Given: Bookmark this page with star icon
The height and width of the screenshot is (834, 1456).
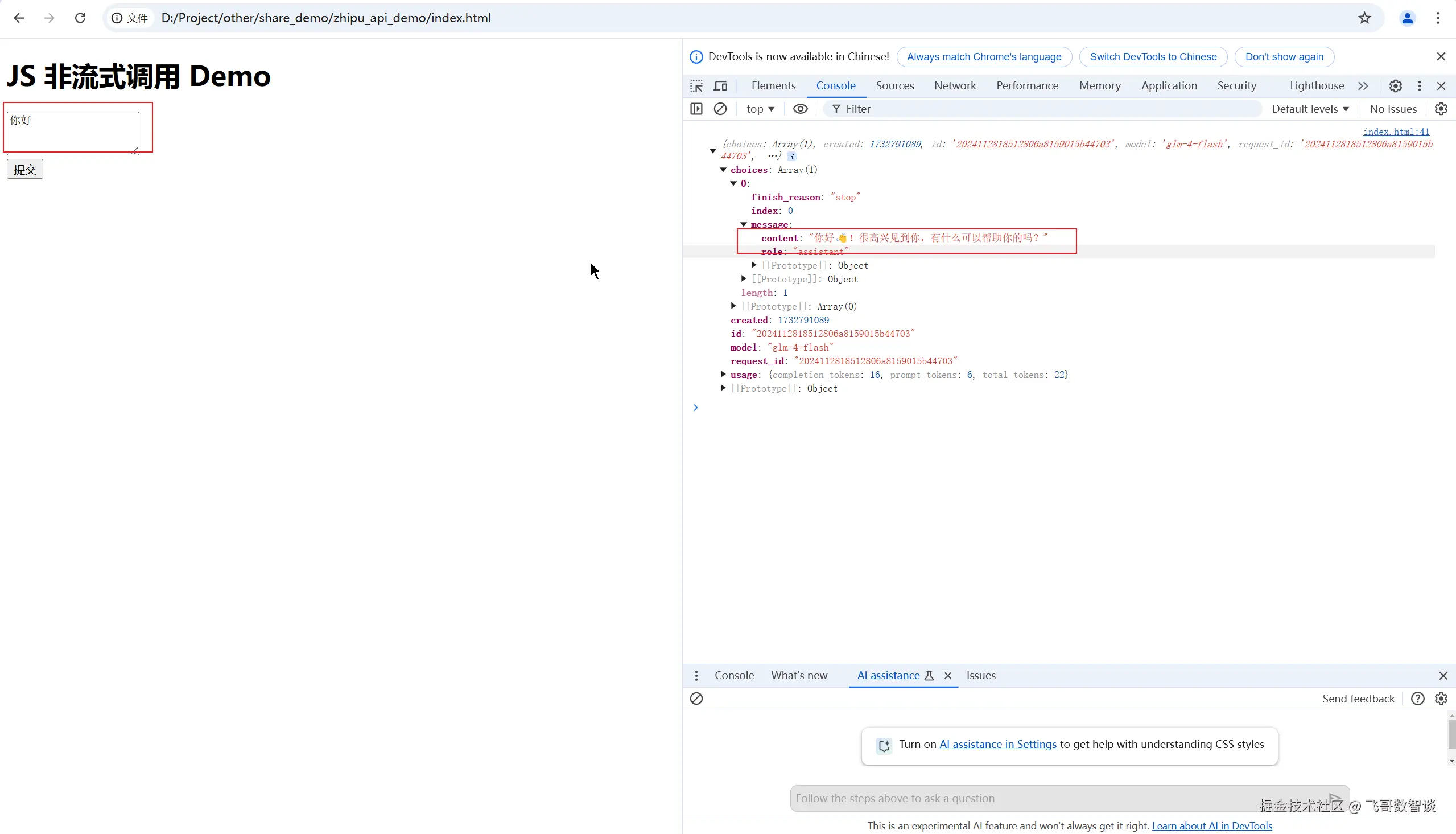Looking at the screenshot, I should coord(1364,18).
